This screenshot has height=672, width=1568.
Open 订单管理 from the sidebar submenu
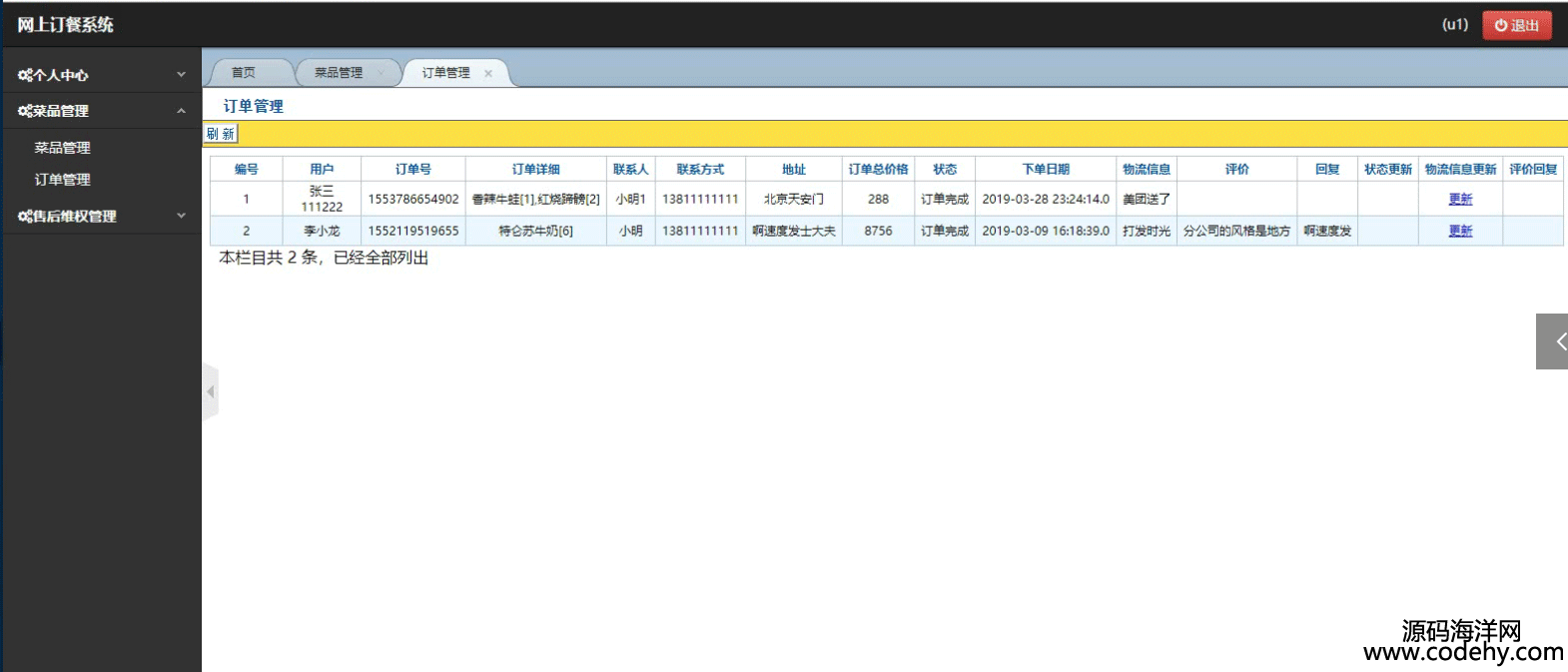pos(62,180)
